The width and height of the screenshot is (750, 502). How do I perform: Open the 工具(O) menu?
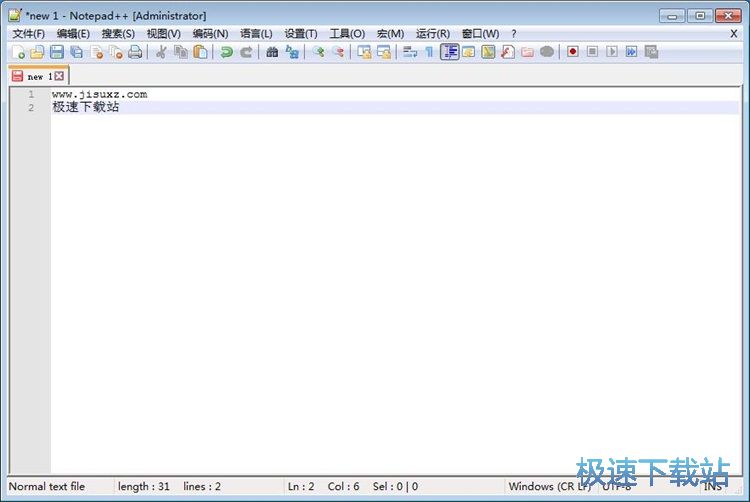347,33
